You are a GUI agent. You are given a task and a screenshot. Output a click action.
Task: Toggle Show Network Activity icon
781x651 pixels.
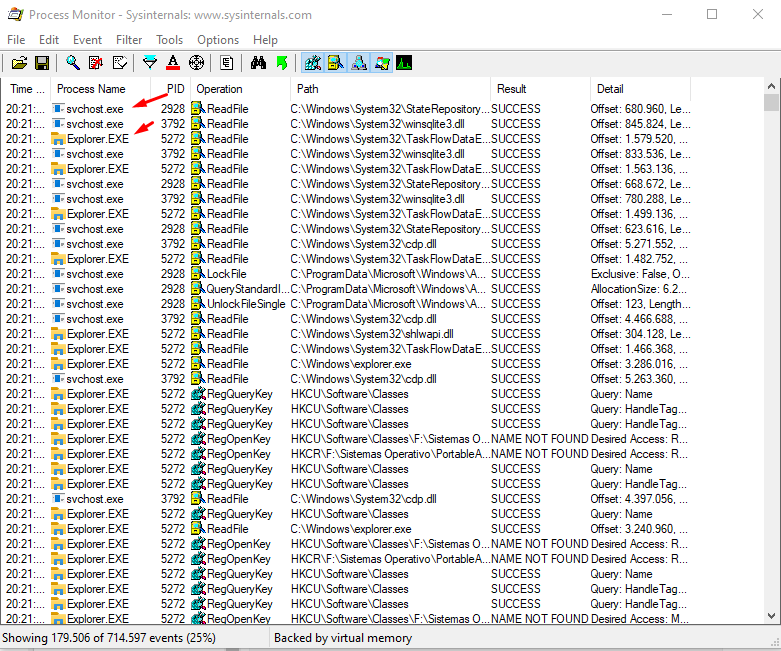(x=359, y=63)
